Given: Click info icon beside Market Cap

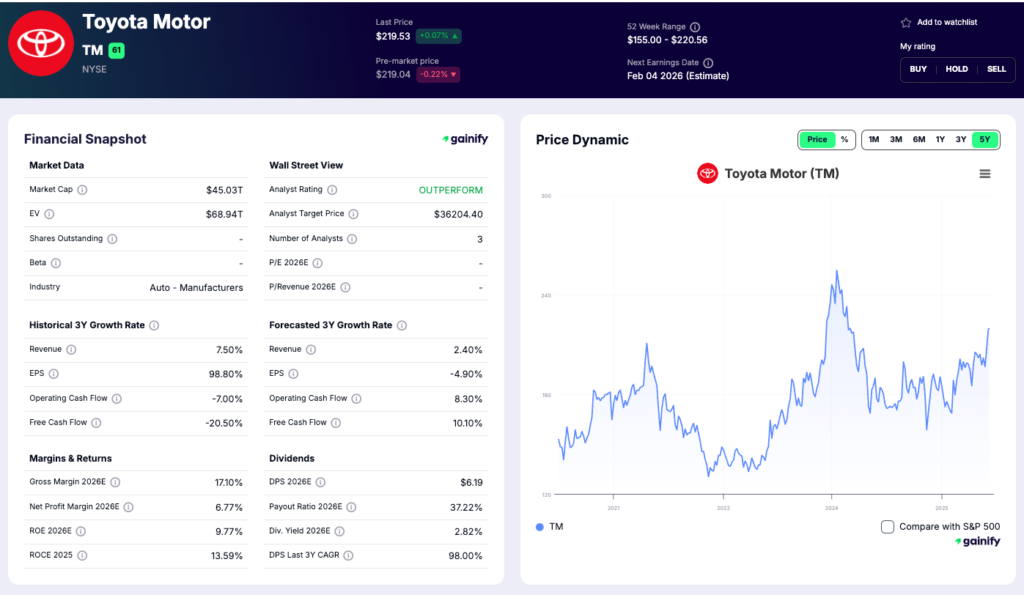Looking at the screenshot, I should [82, 190].
